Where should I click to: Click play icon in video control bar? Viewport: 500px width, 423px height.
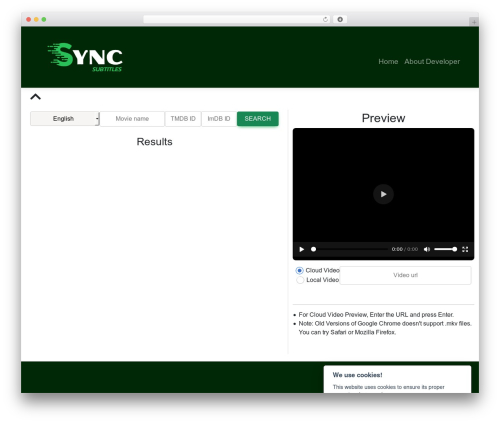302,249
